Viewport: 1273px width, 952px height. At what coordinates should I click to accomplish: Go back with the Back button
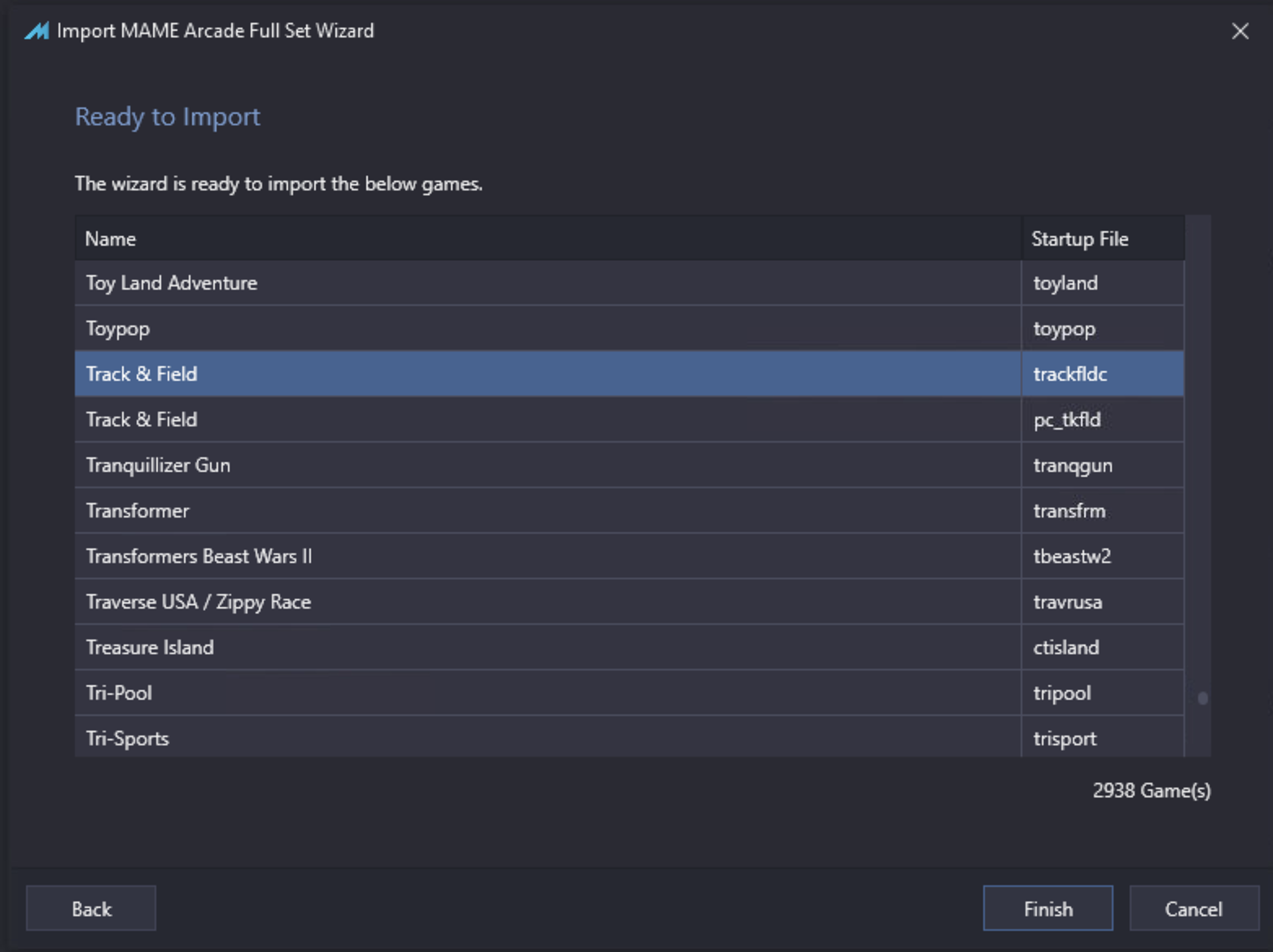pyautogui.click(x=91, y=908)
